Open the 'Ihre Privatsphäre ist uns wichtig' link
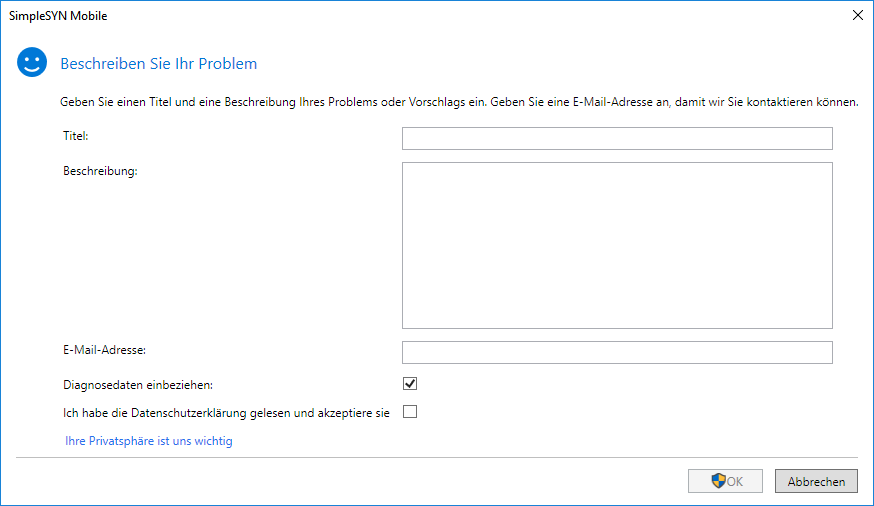 point(148,440)
